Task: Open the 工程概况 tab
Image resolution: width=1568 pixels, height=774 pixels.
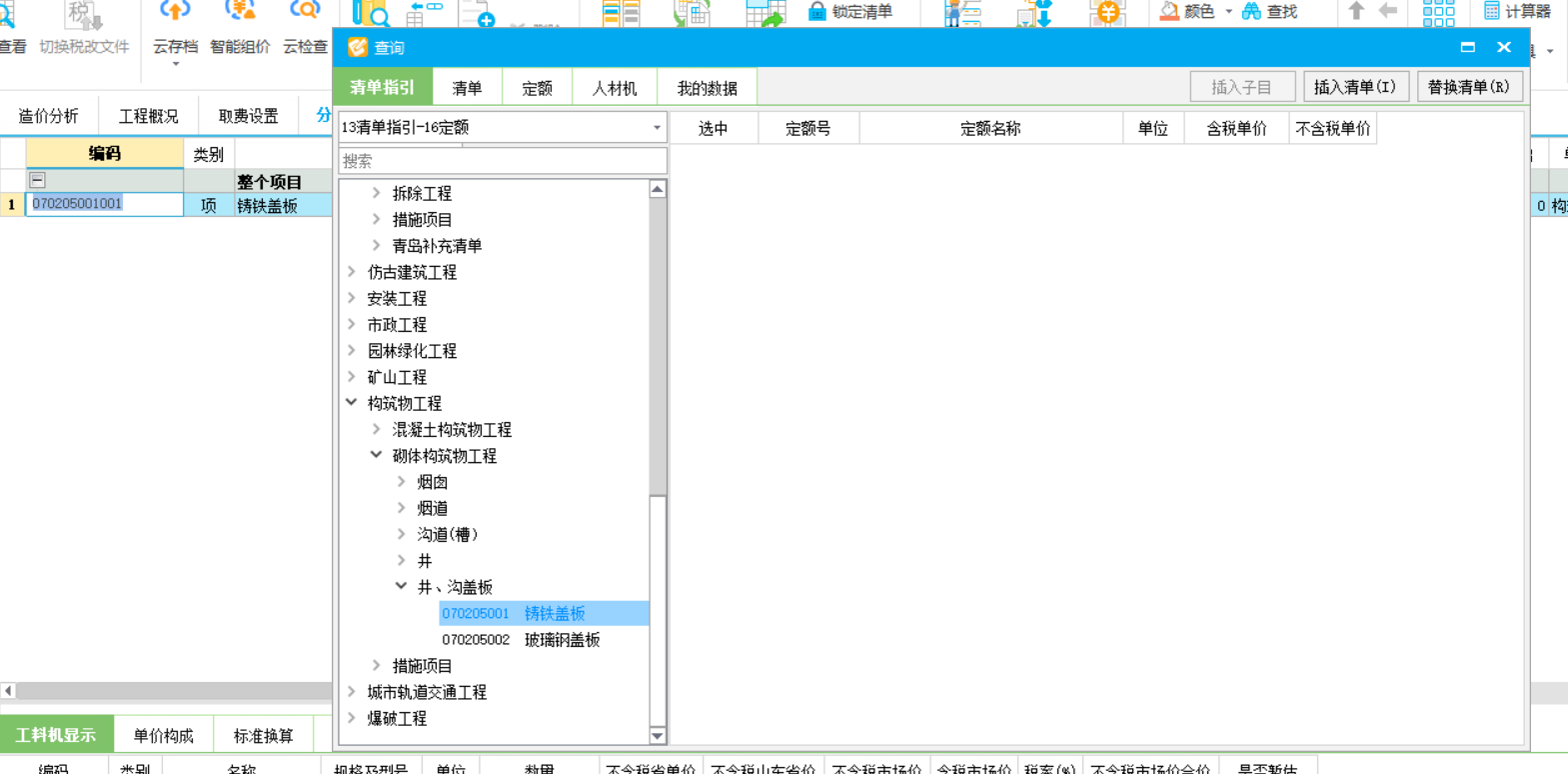Action: [148, 116]
